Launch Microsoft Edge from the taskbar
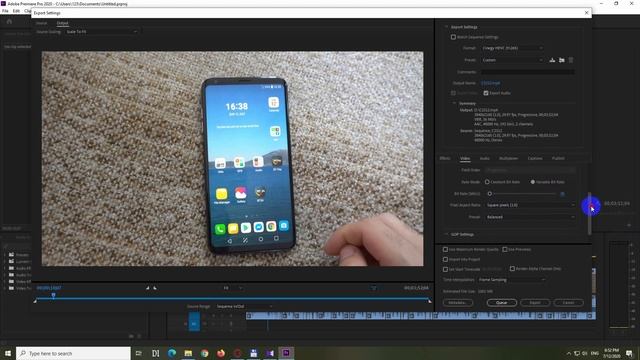The image size is (640, 360). tap(172, 353)
